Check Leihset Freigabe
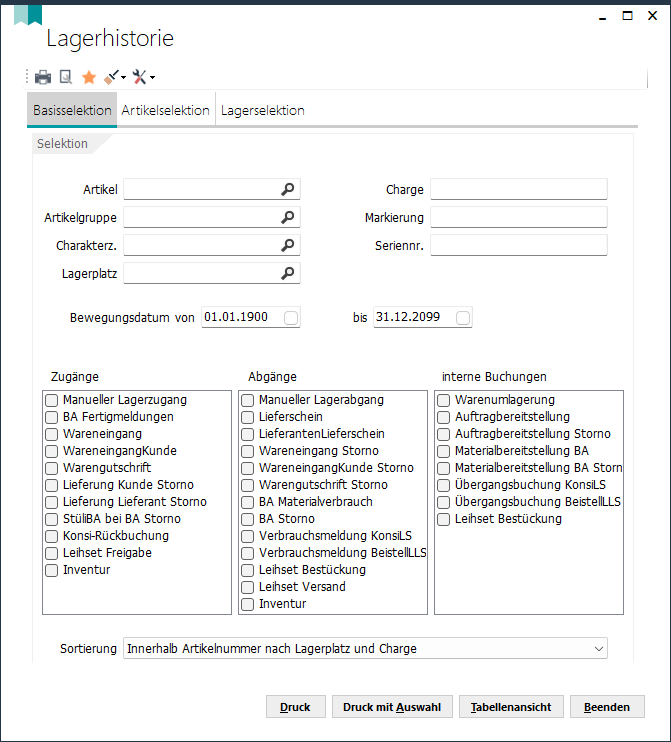Viewport: 671px width, 742px height. click(52, 553)
